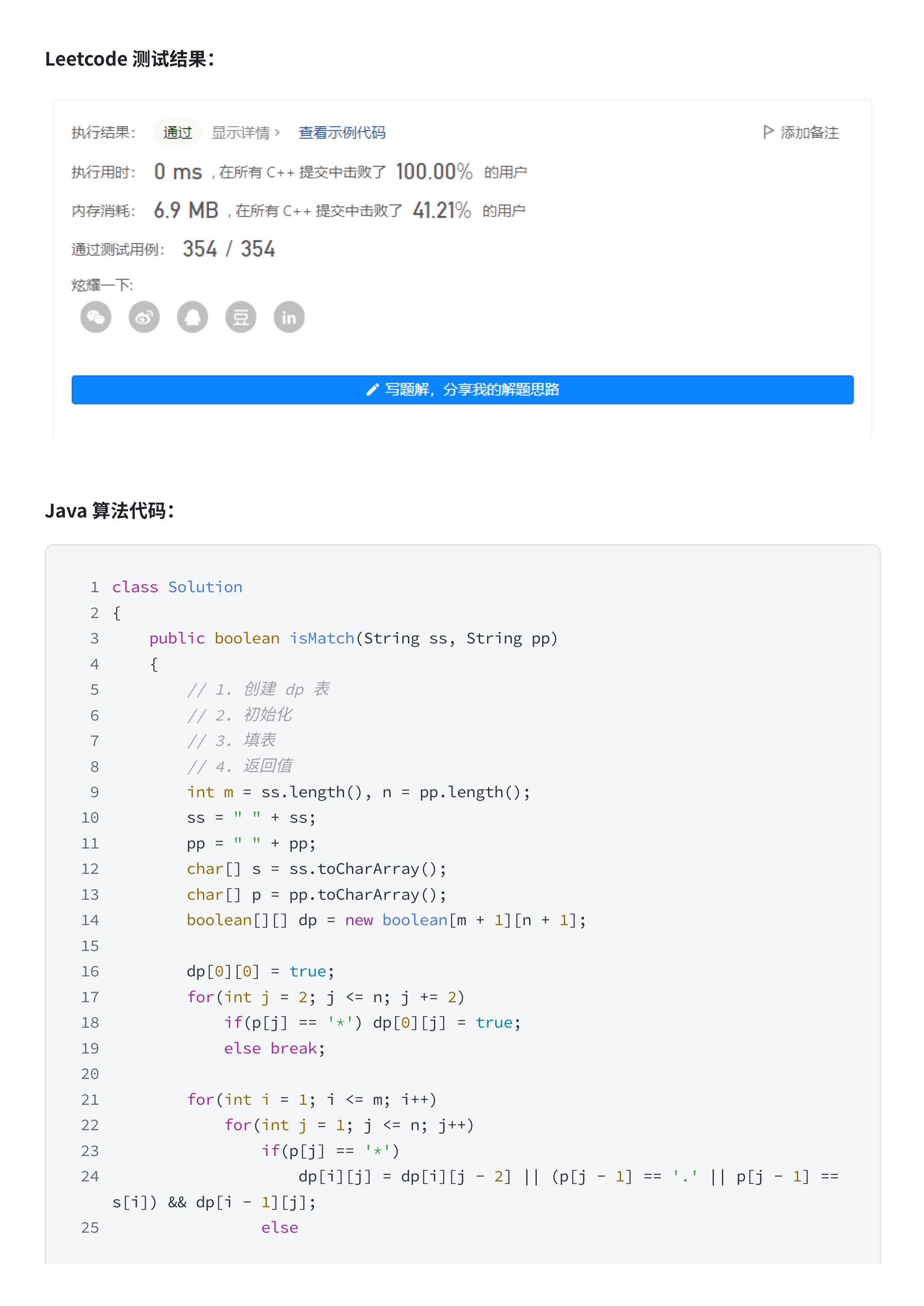The image size is (924, 1306).
Task: Share the result via the WeChat icon
Action: 96,317
